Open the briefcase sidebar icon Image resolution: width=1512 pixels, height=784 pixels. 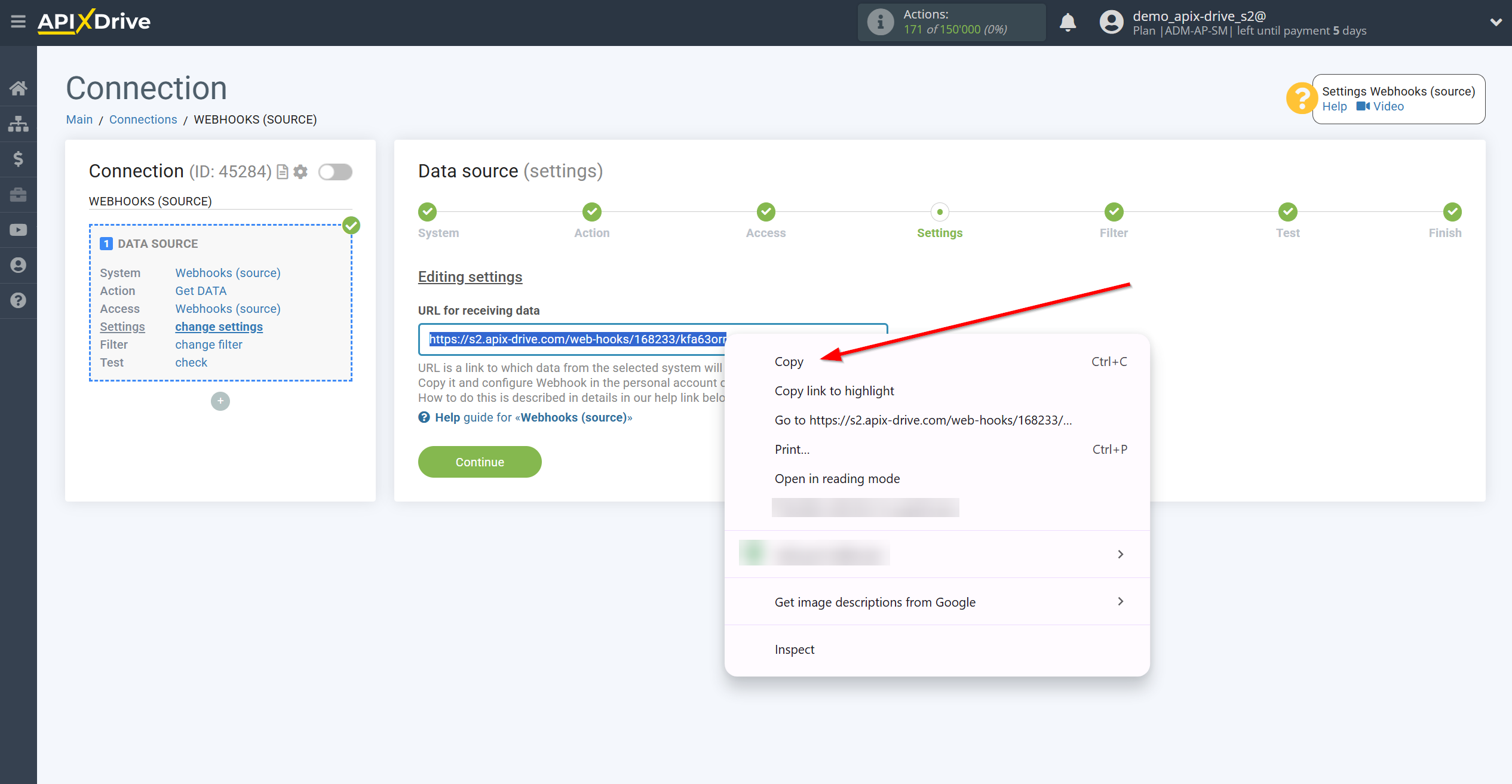[x=19, y=194]
